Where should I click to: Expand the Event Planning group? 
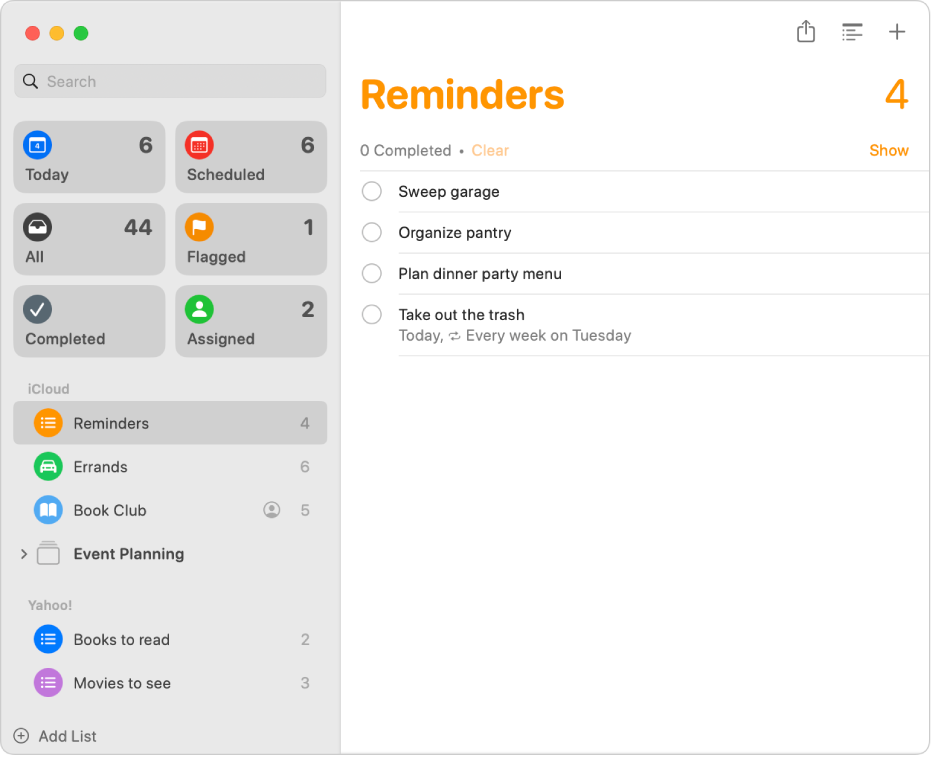point(24,554)
